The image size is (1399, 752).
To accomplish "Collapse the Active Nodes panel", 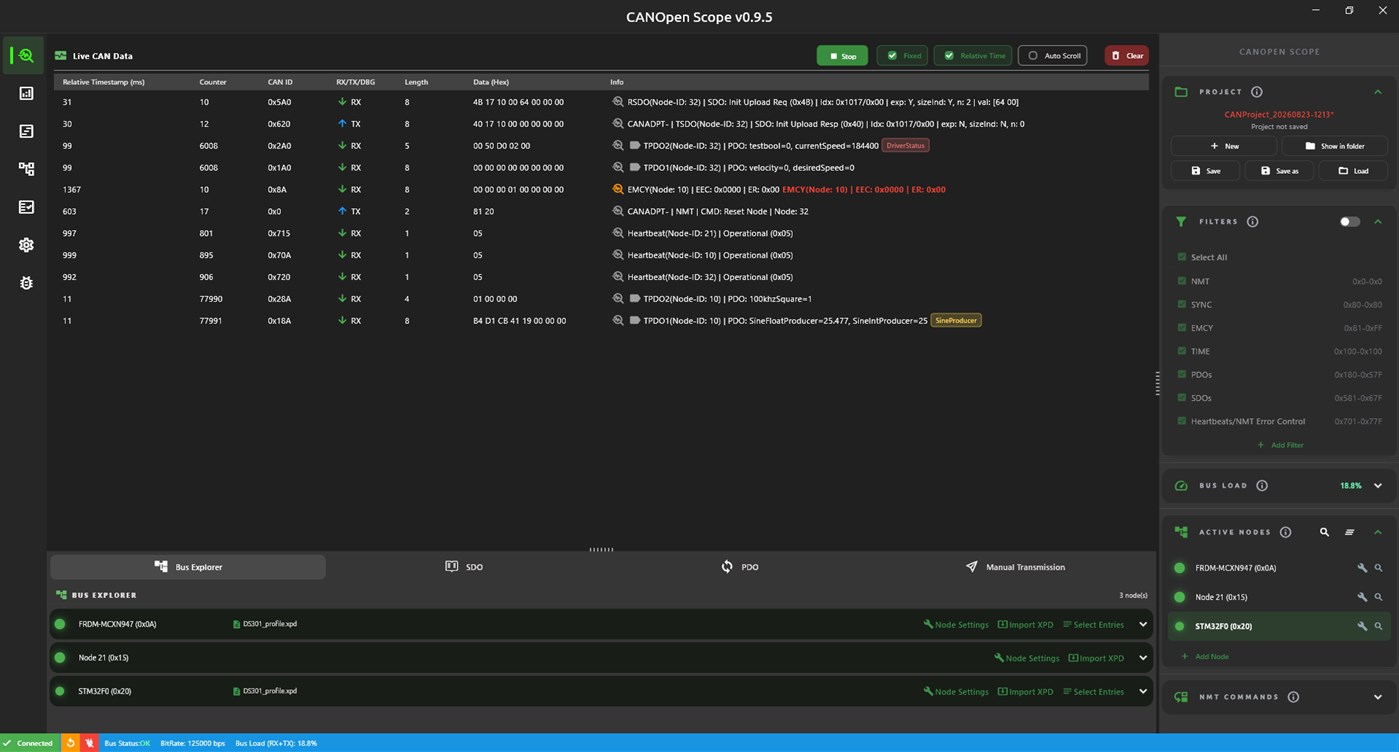I will tap(1378, 532).
